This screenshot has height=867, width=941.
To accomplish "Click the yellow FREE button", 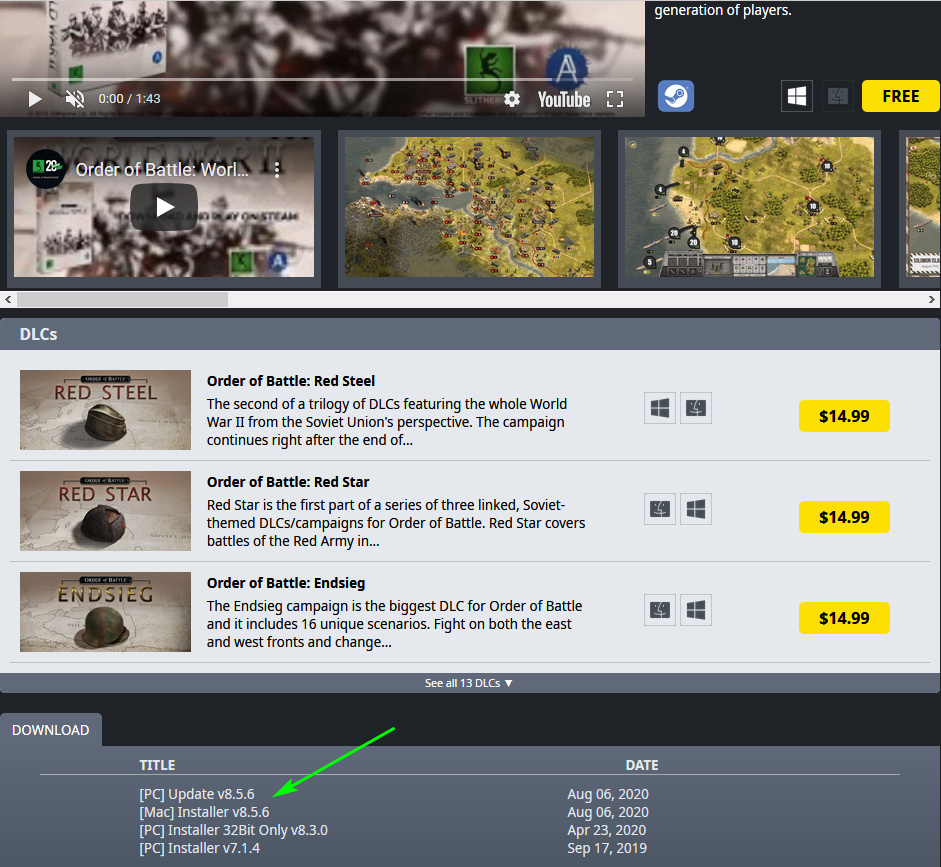I will tap(901, 96).
